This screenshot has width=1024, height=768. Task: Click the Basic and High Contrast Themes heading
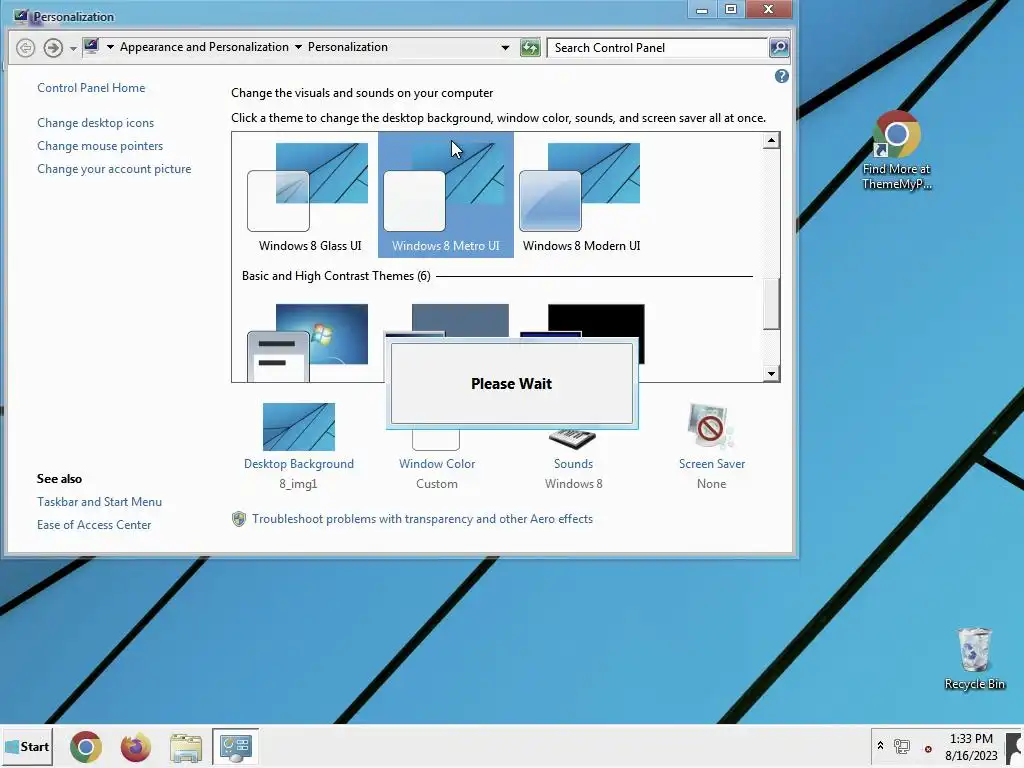click(336, 276)
